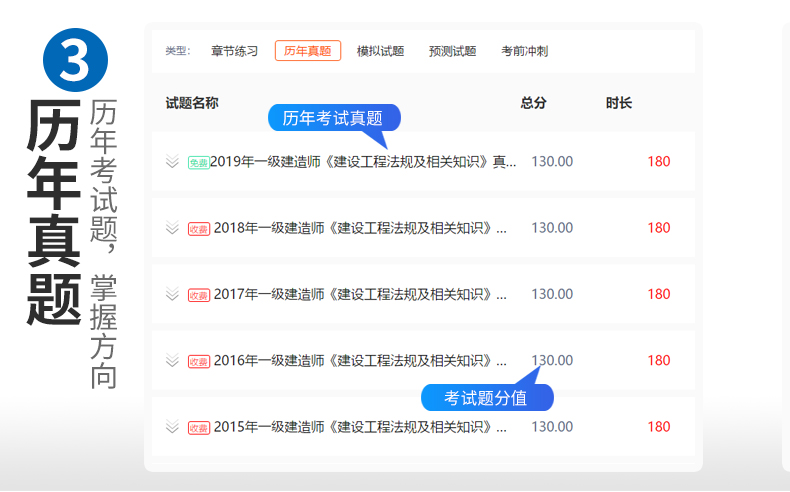Click the red 收费 badge on 2015 exam
Screen dimensions: 790x492
click(199, 428)
